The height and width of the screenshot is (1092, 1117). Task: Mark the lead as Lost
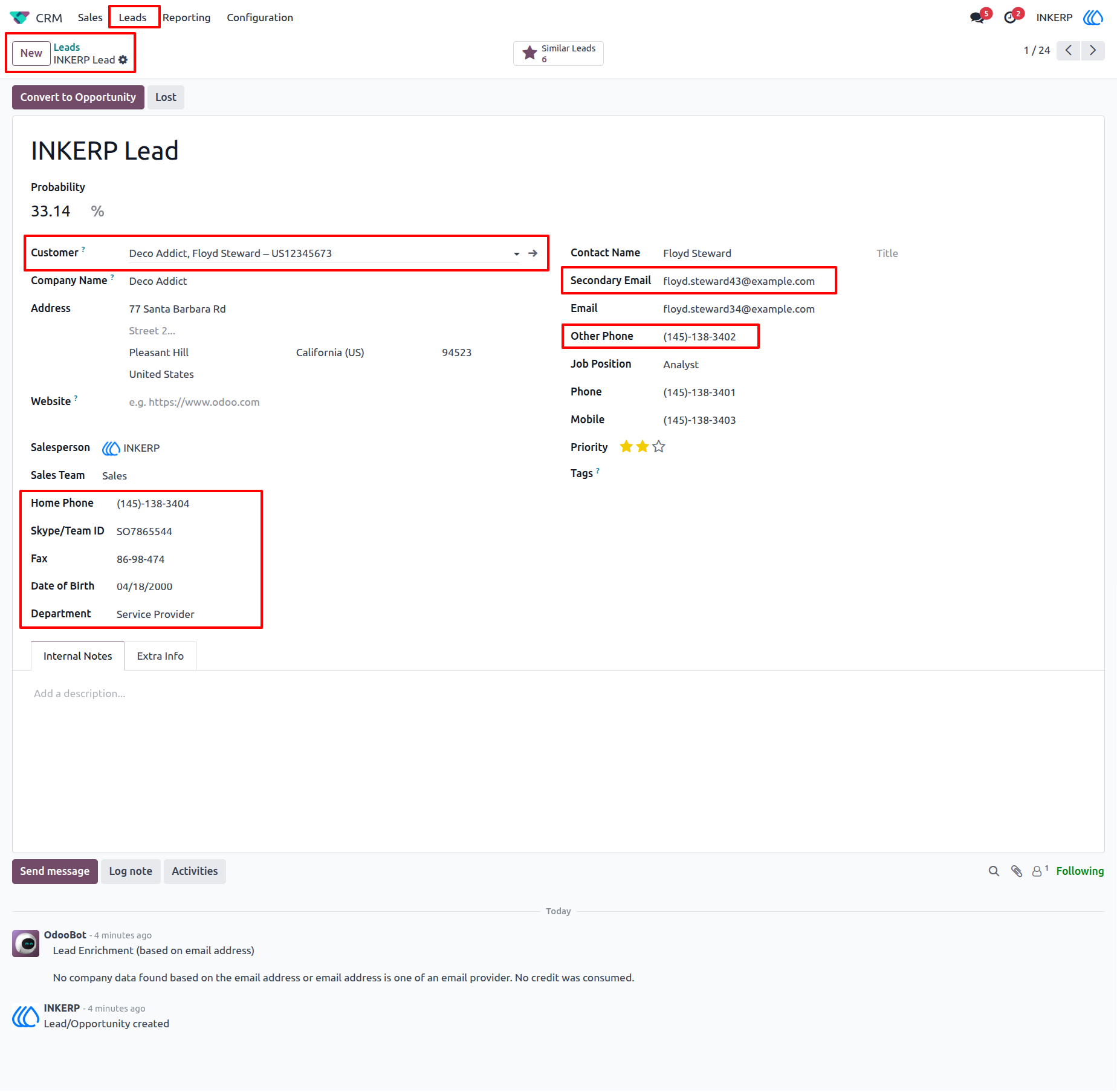(x=166, y=97)
